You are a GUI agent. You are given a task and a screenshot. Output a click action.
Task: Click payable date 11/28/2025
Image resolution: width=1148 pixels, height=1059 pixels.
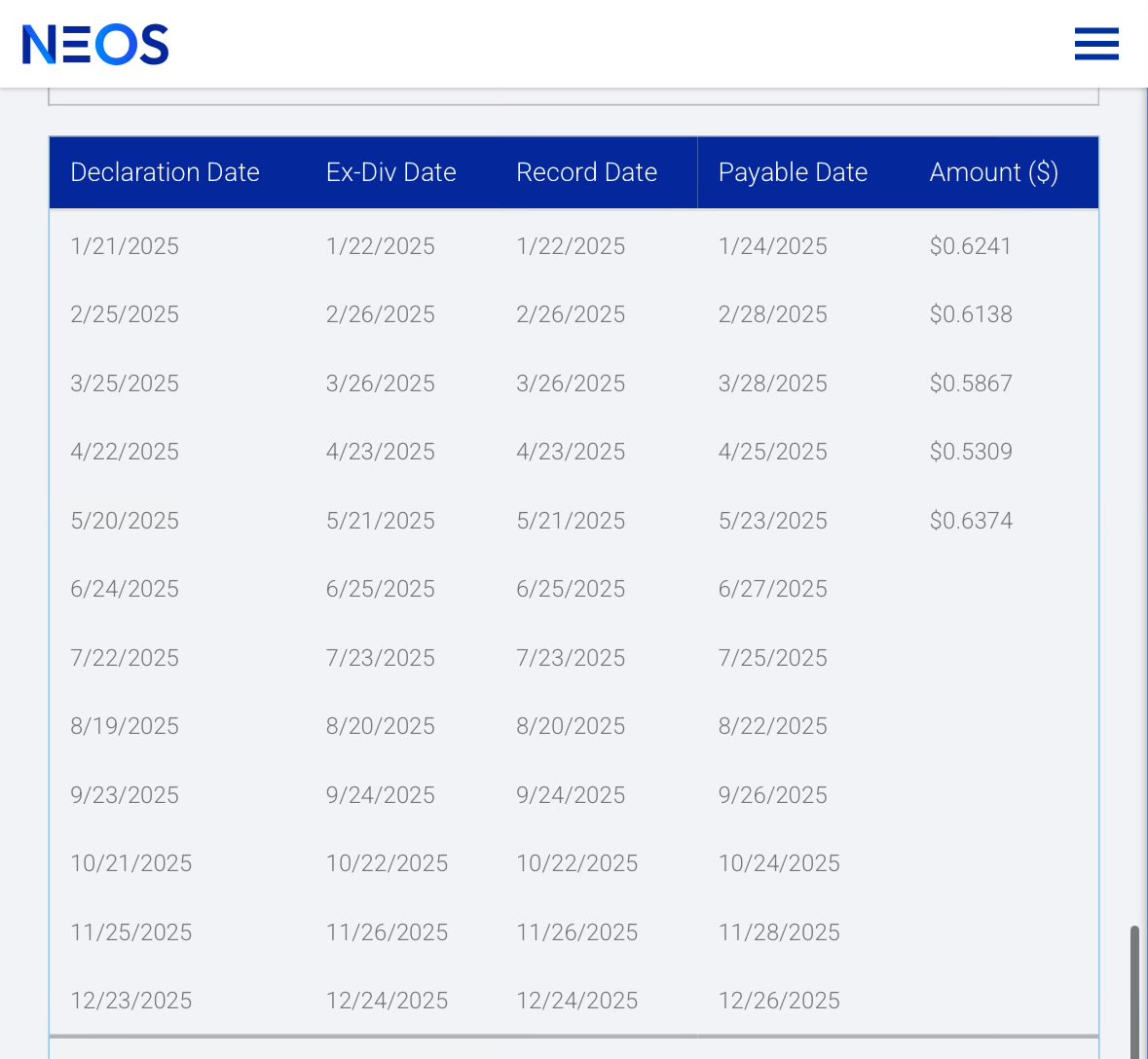click(779, 931)
